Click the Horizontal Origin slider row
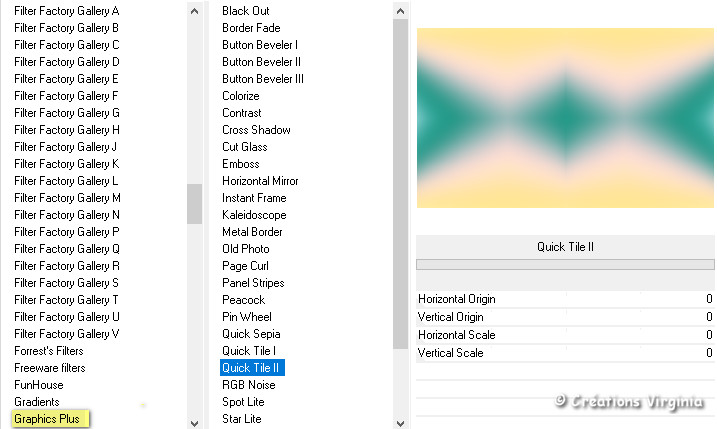 coord(565,299)
